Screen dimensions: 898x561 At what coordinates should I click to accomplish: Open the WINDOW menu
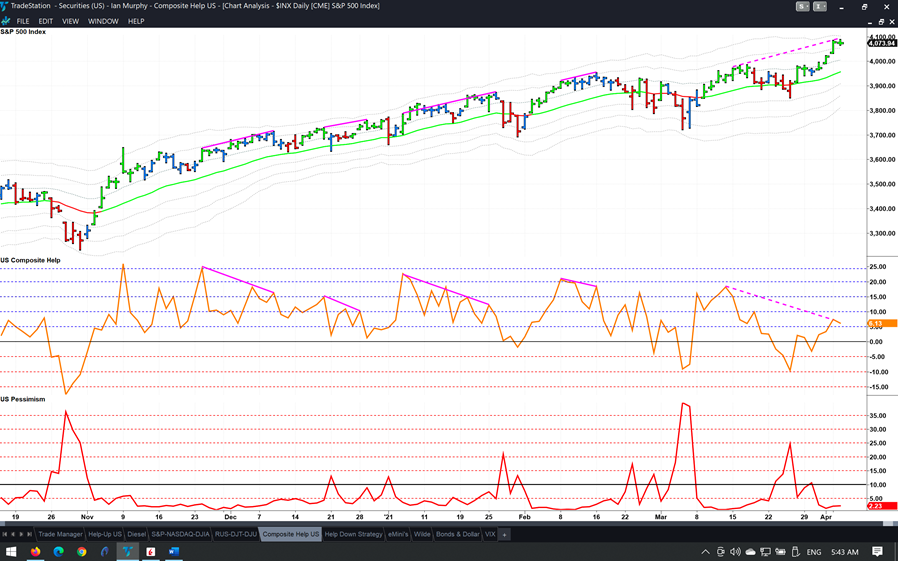pyautogui.click(x=103, y=21)
